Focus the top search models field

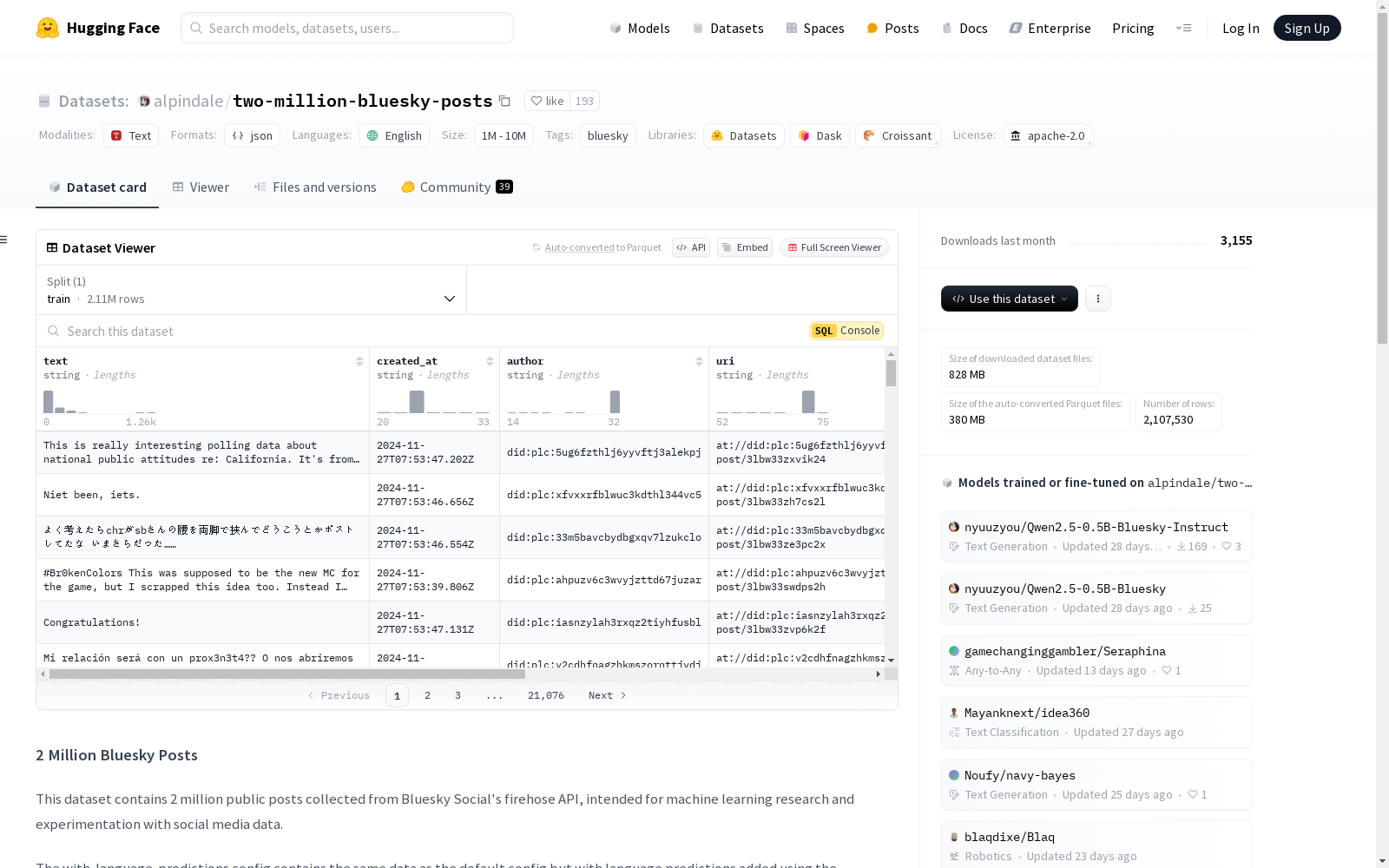pyautogui.click(x=347, y=28)
